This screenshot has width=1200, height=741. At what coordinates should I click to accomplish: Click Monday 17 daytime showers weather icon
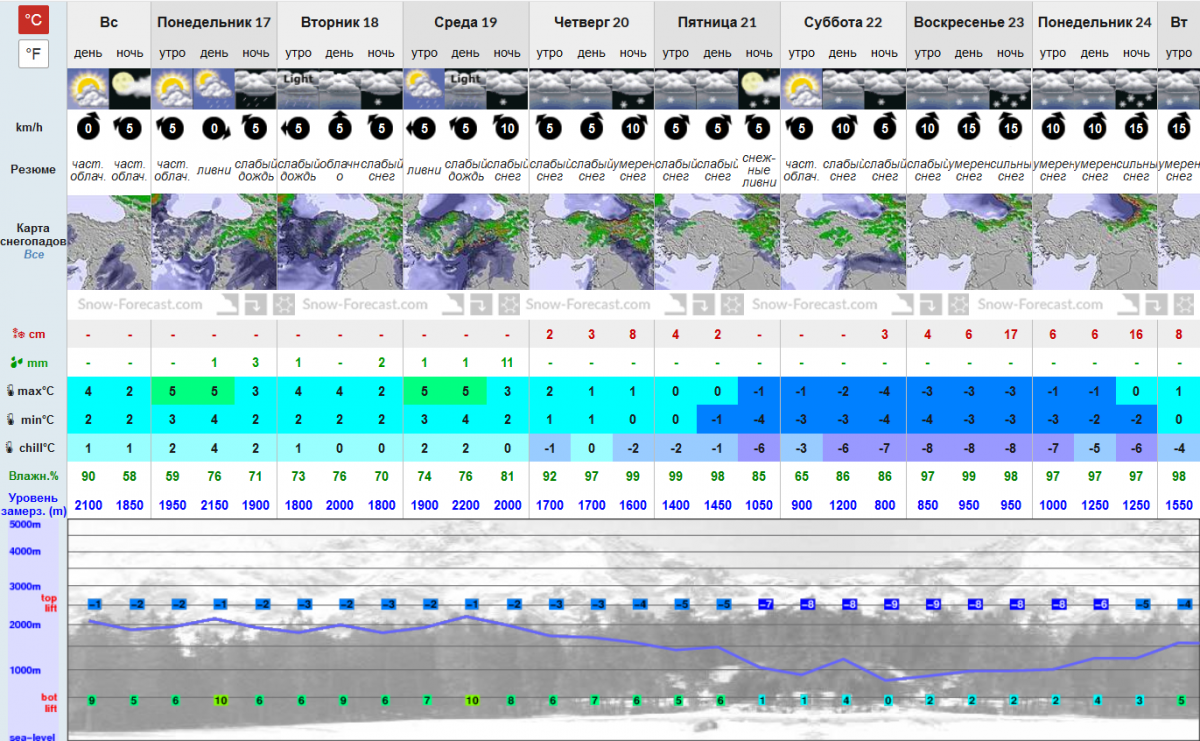214,89
